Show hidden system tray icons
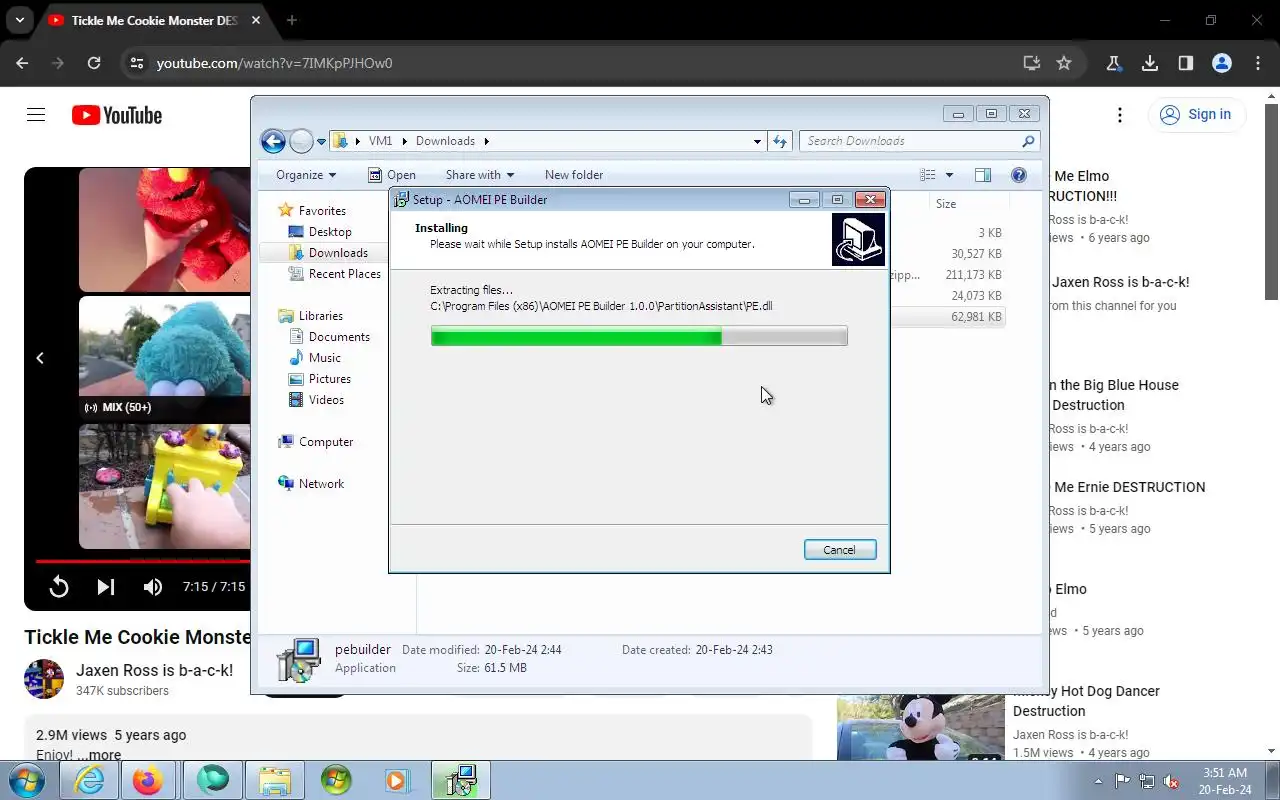1280x800 pixels. click(1098, 781)
